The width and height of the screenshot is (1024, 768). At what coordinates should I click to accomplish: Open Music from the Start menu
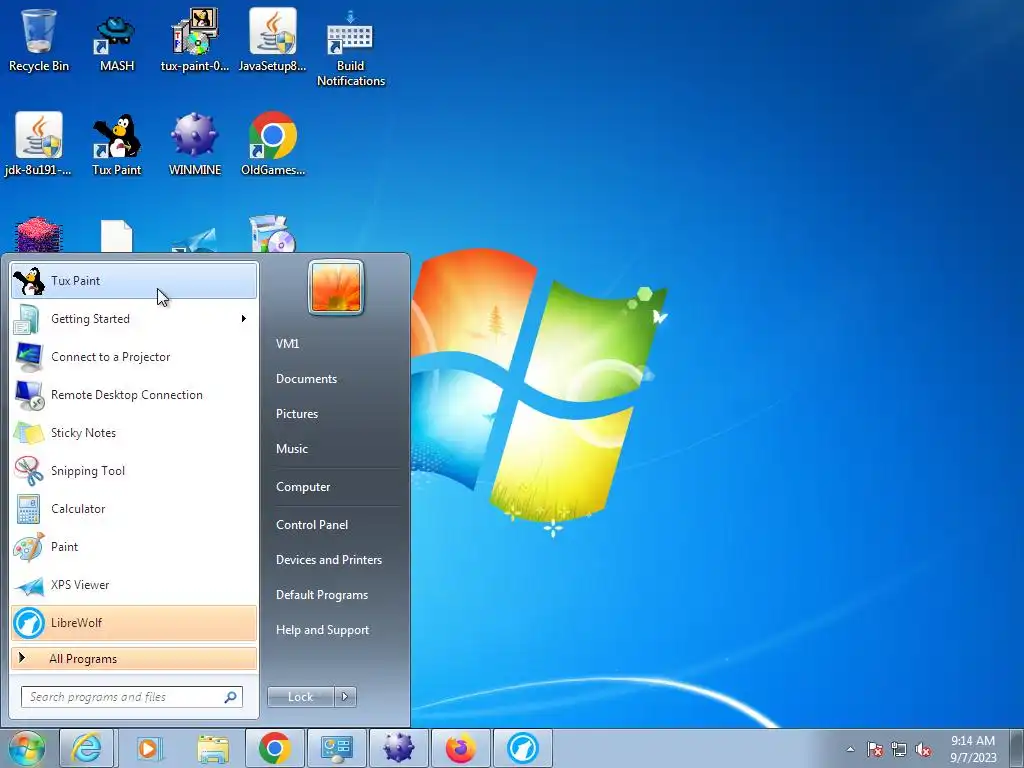pyautogui.click(x=292, y=449)
